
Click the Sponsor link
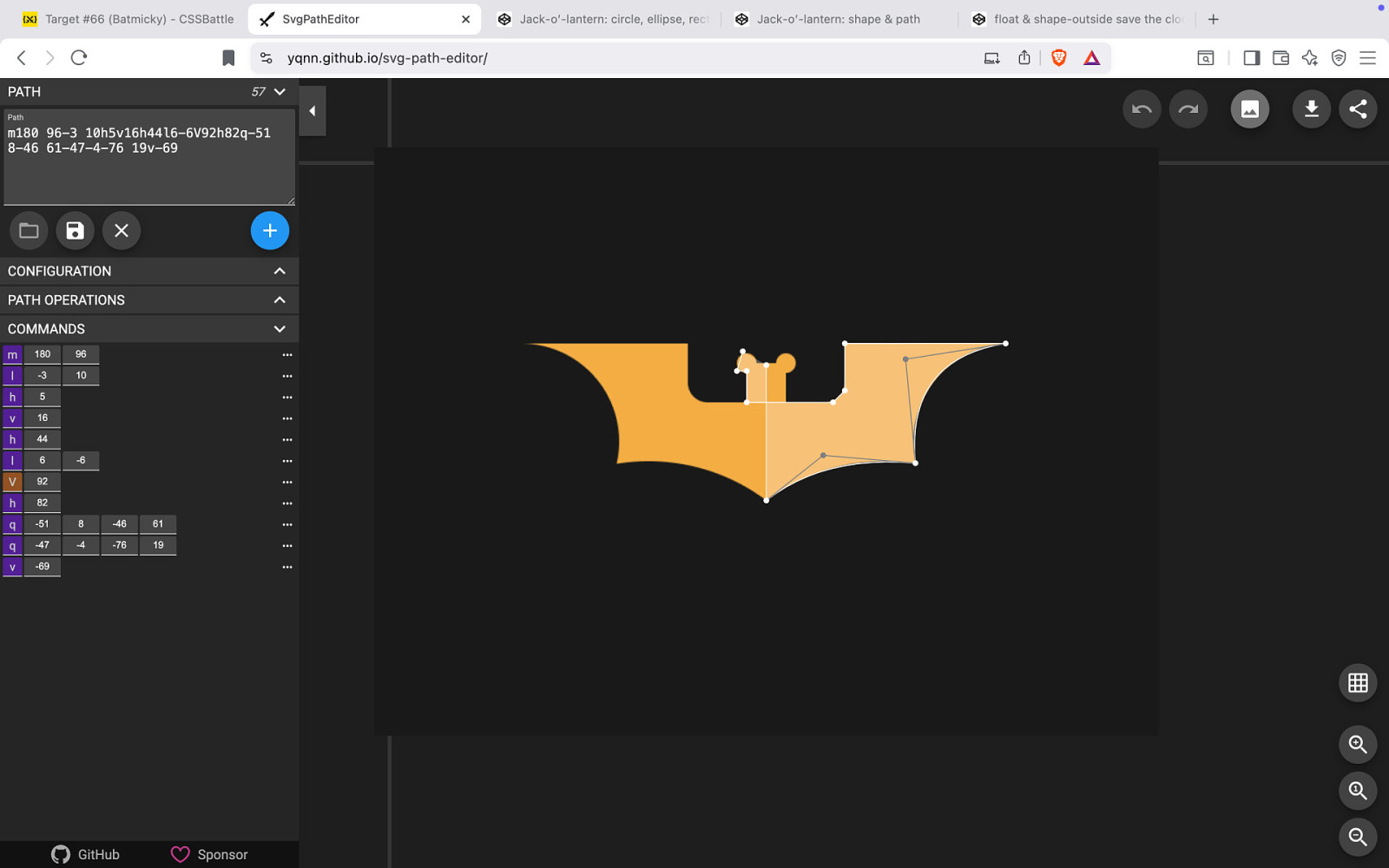(x=209, y=854)
